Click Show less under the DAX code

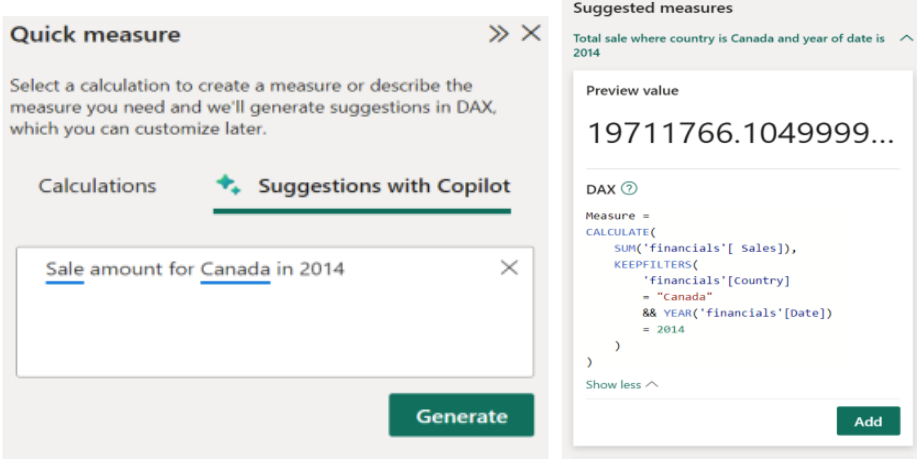pyautogui.click(x=622, y=384)
